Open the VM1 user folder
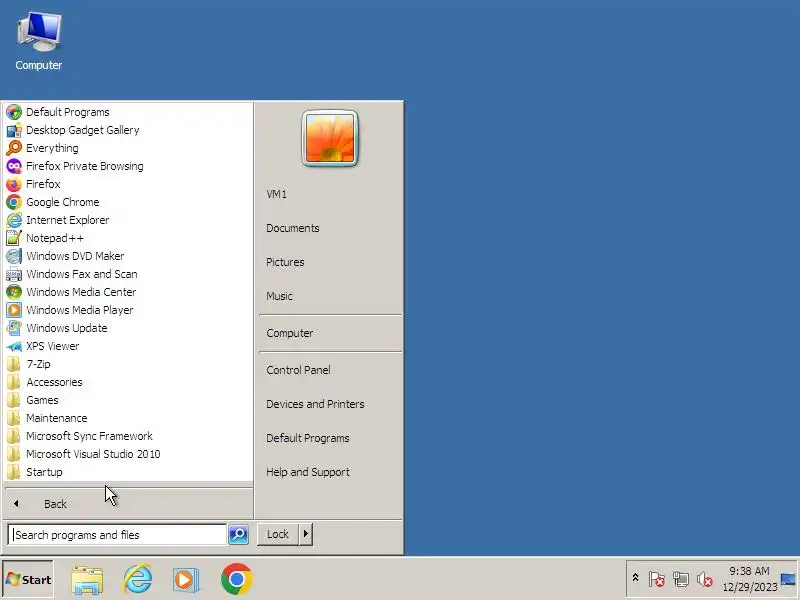 277,194
